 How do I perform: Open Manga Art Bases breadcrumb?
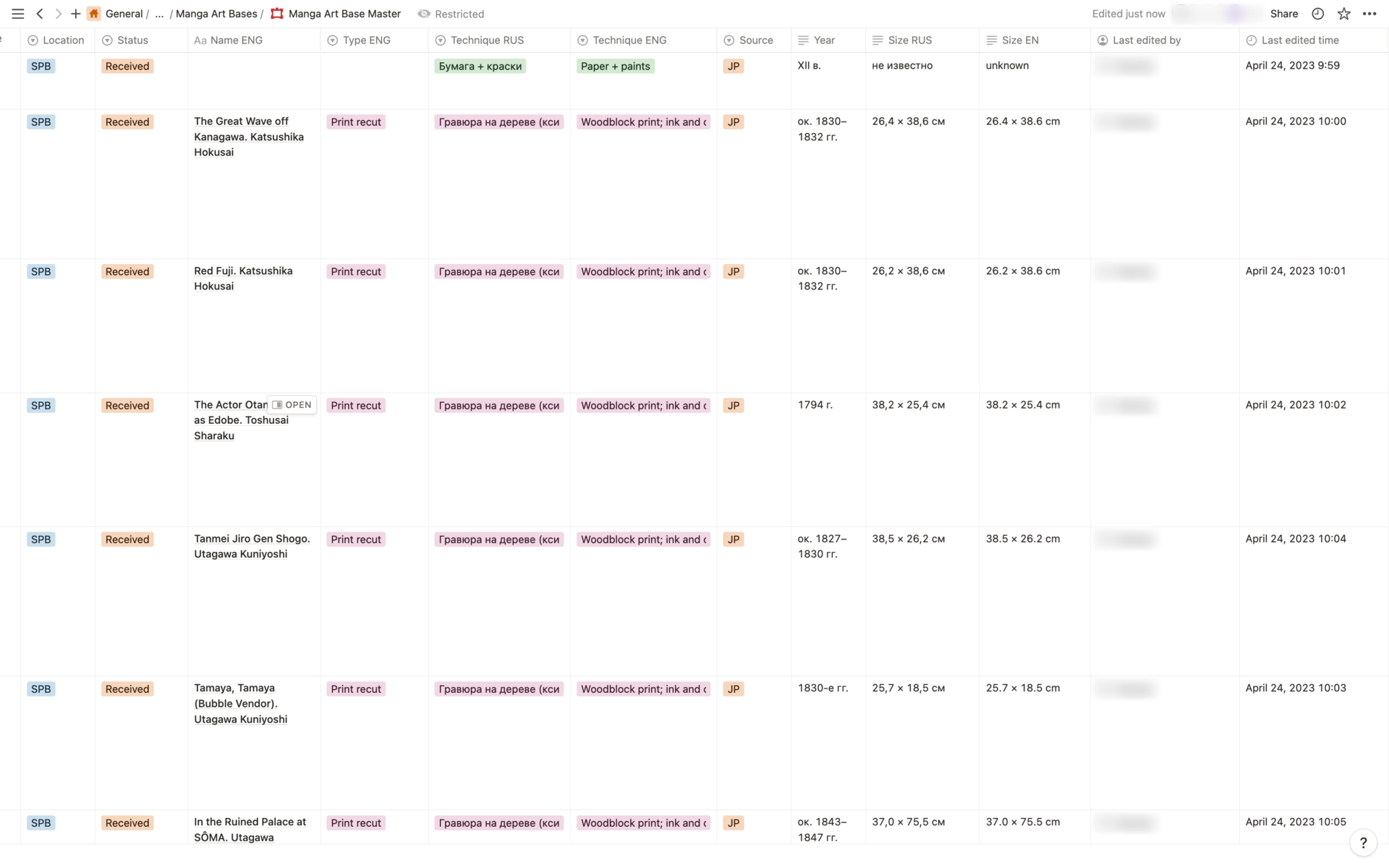pos(216,14)
